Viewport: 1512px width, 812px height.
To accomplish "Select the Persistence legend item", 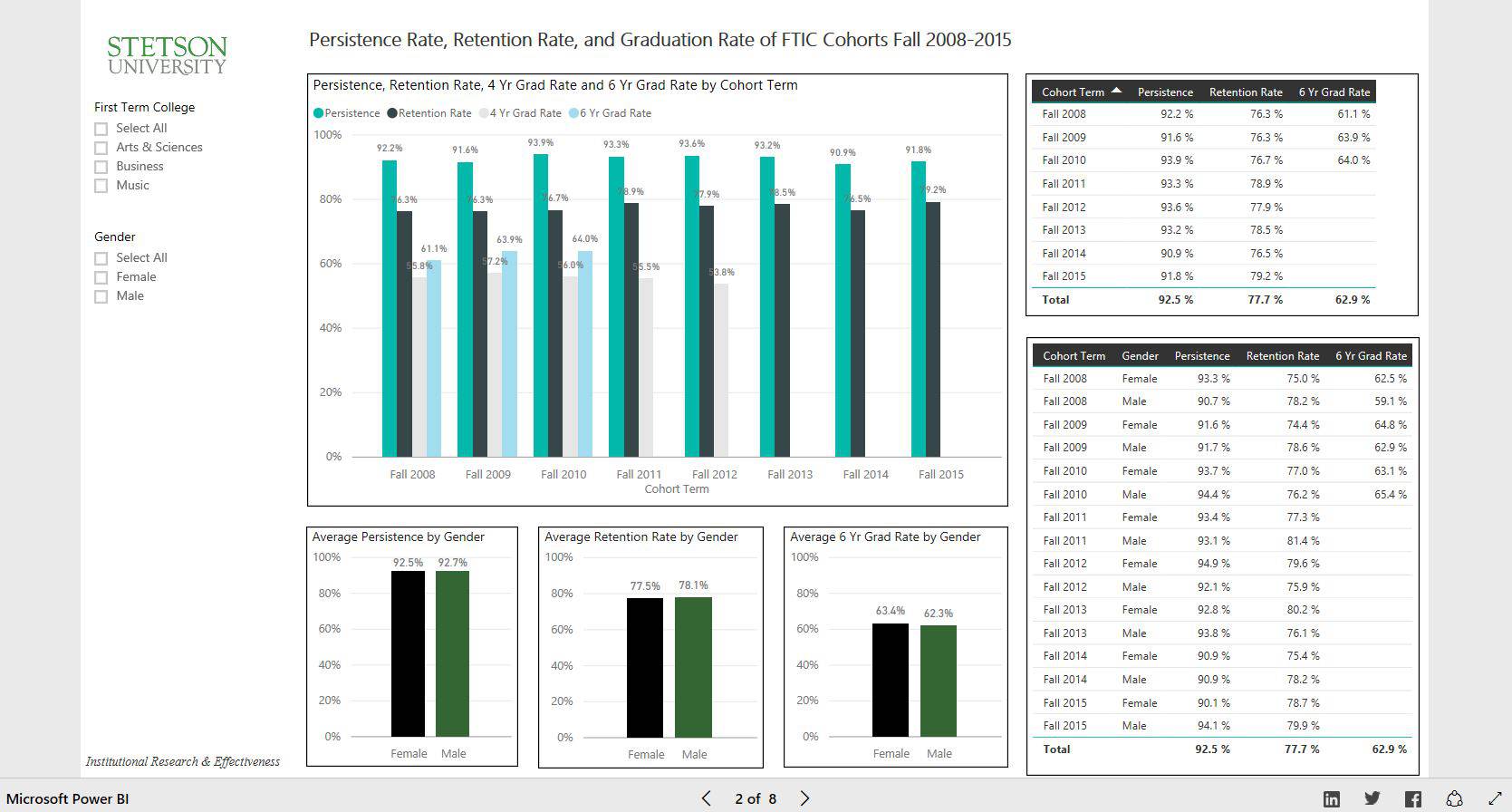I will (347, 113).
